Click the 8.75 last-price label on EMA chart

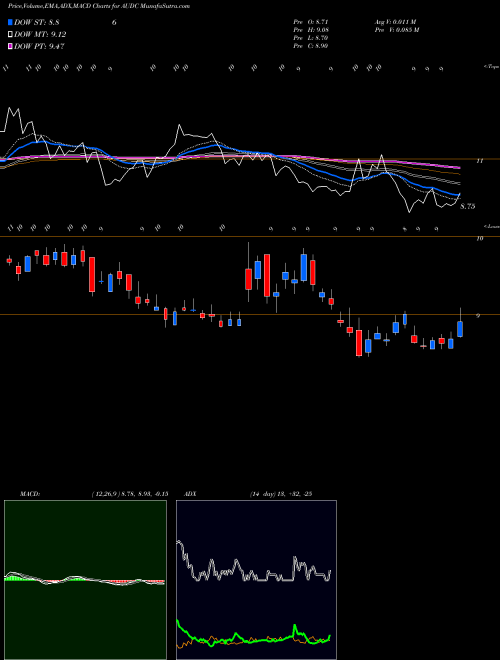point(467,207)
